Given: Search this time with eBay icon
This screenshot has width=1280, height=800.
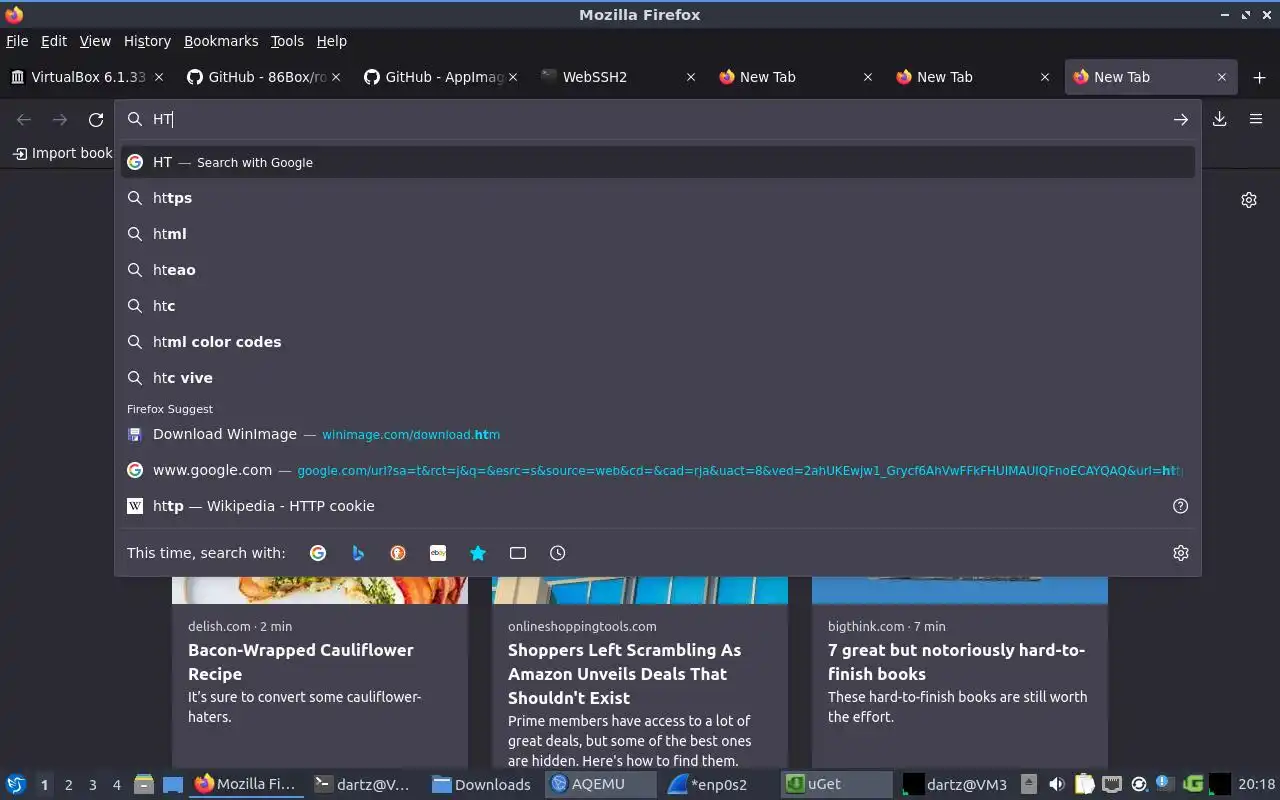Looking at the screenshot, I should (438, 553).
